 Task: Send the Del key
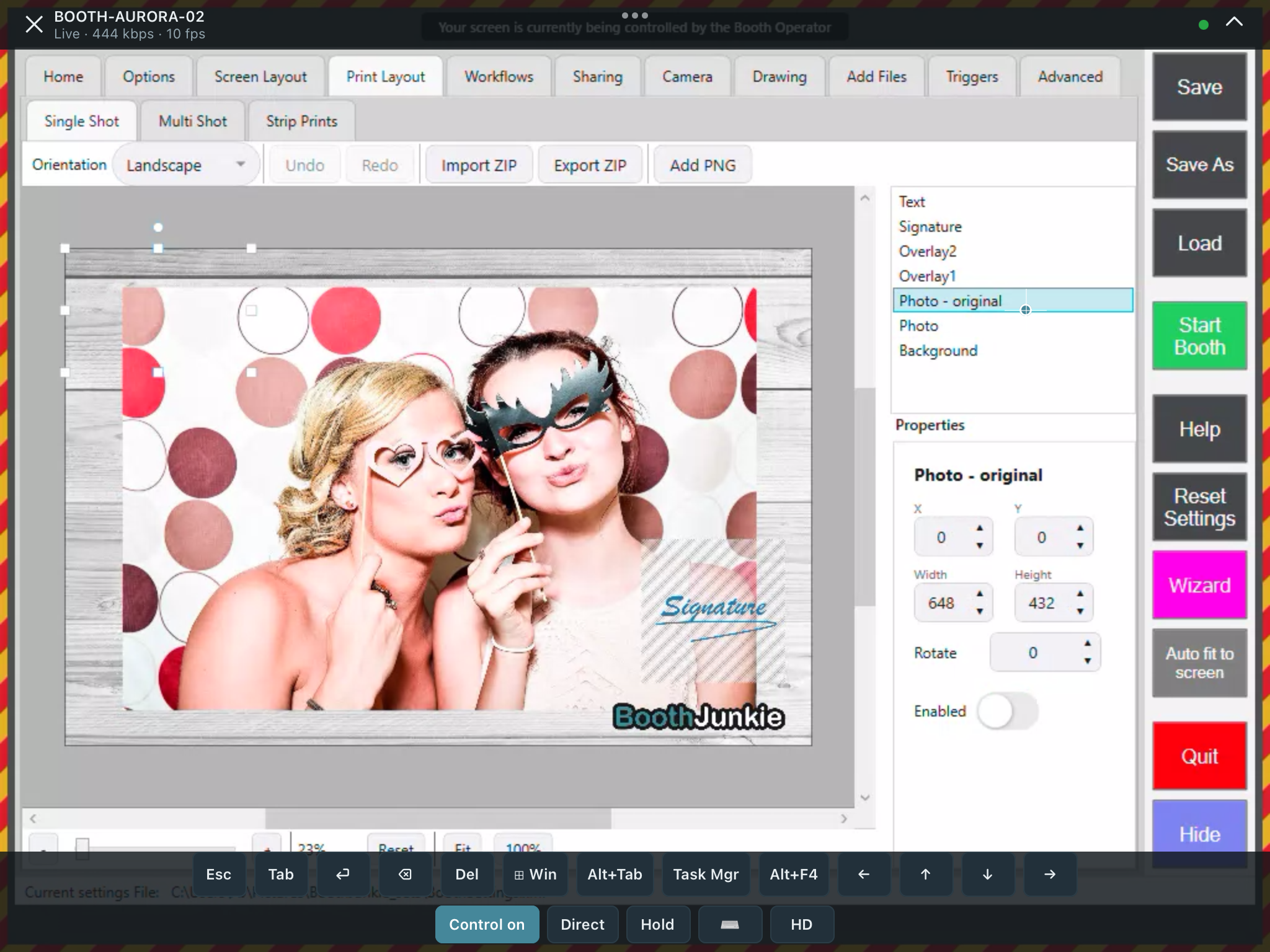pos(467,874)
